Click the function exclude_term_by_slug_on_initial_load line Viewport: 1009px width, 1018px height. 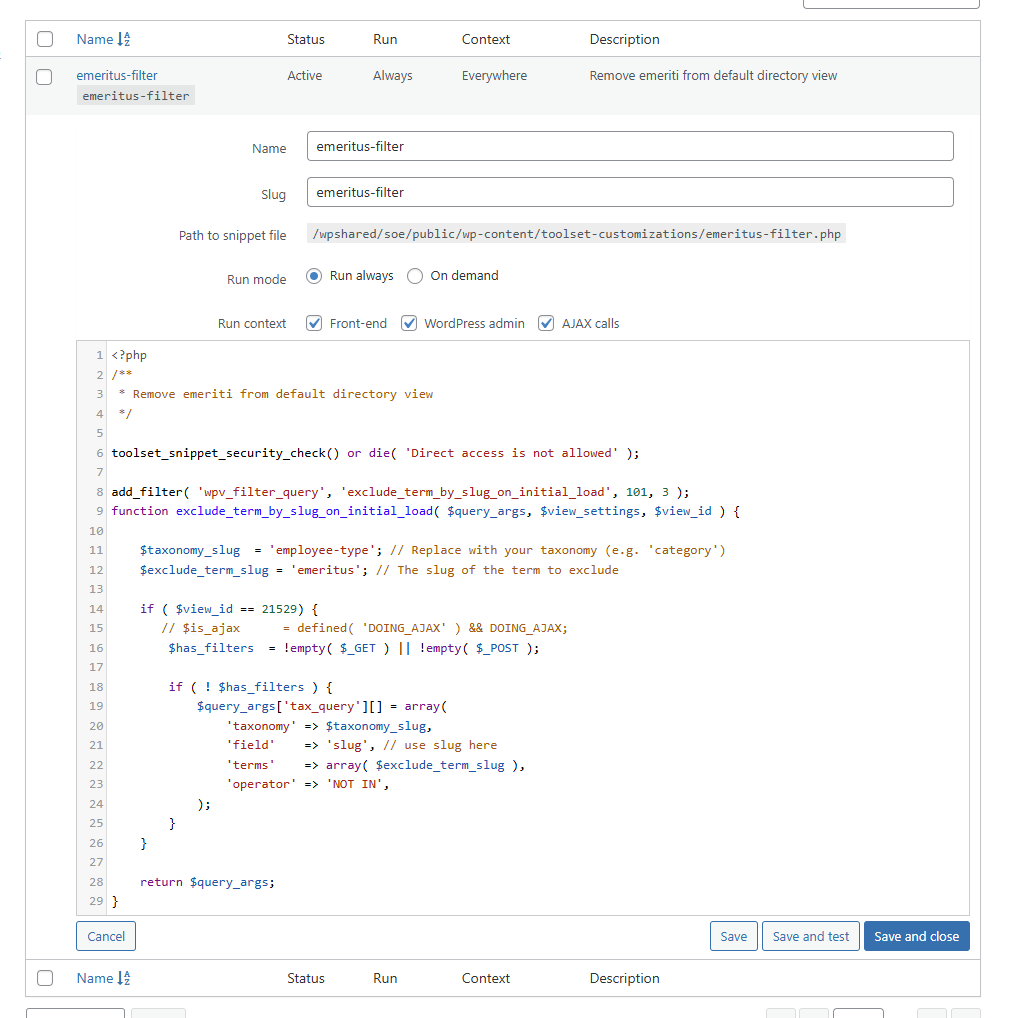coord(426,512)
